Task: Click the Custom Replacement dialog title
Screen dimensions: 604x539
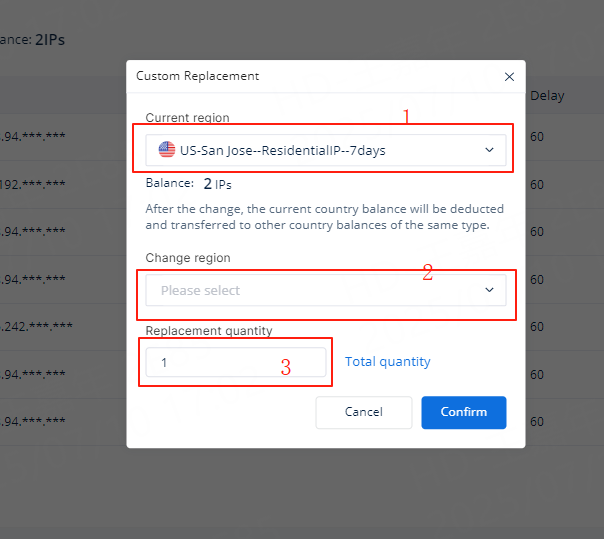Action: [x=197, y=76]
